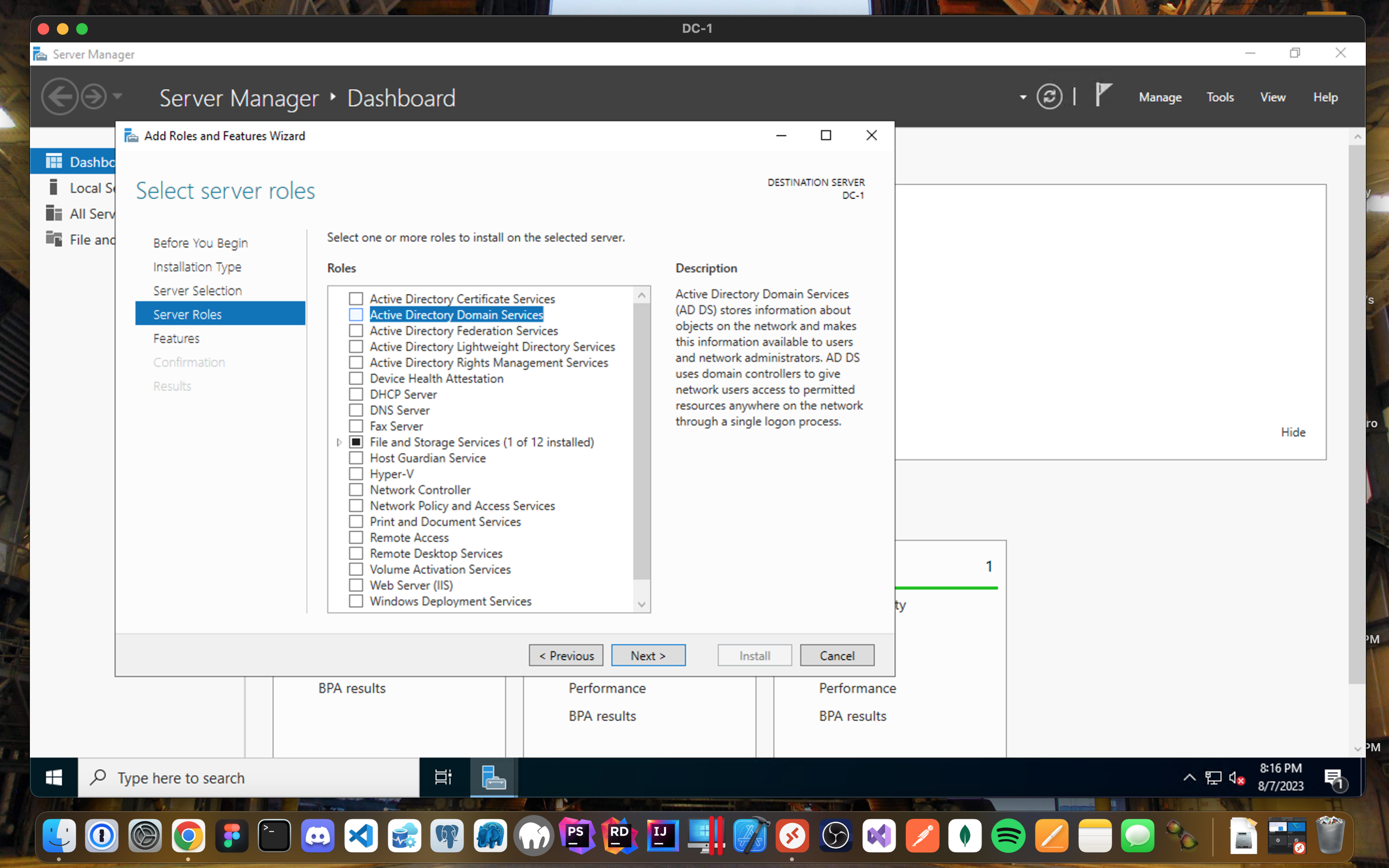Image resolution: width=1389 pixels, height=868 pixels.
Task: Open Server Manager Manage menu
Action: coord(1160,97)
